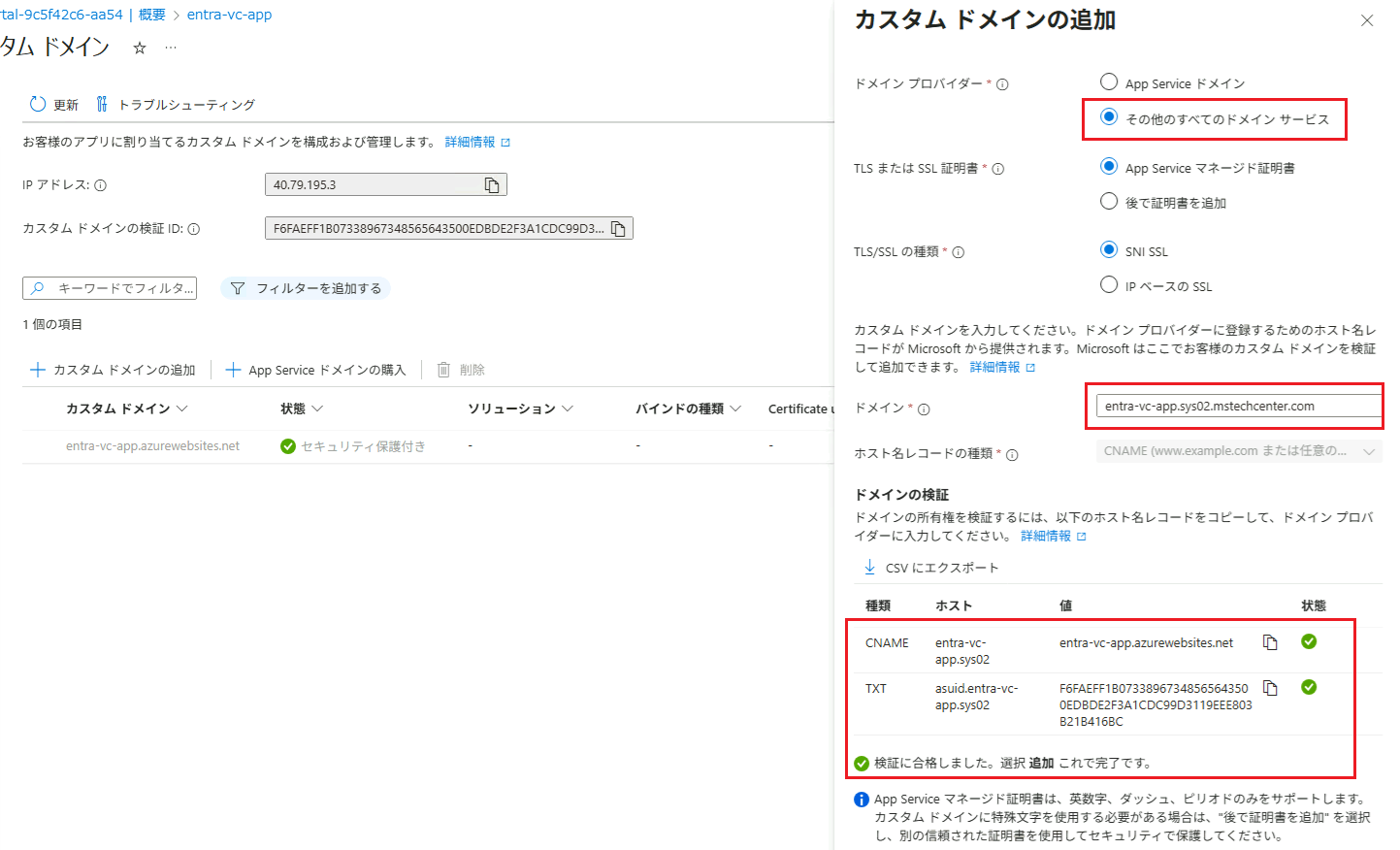This screenshot has height=850, width=1400.
Task: Open the more options ellipsis menu
Action: (x=171, y=48)
